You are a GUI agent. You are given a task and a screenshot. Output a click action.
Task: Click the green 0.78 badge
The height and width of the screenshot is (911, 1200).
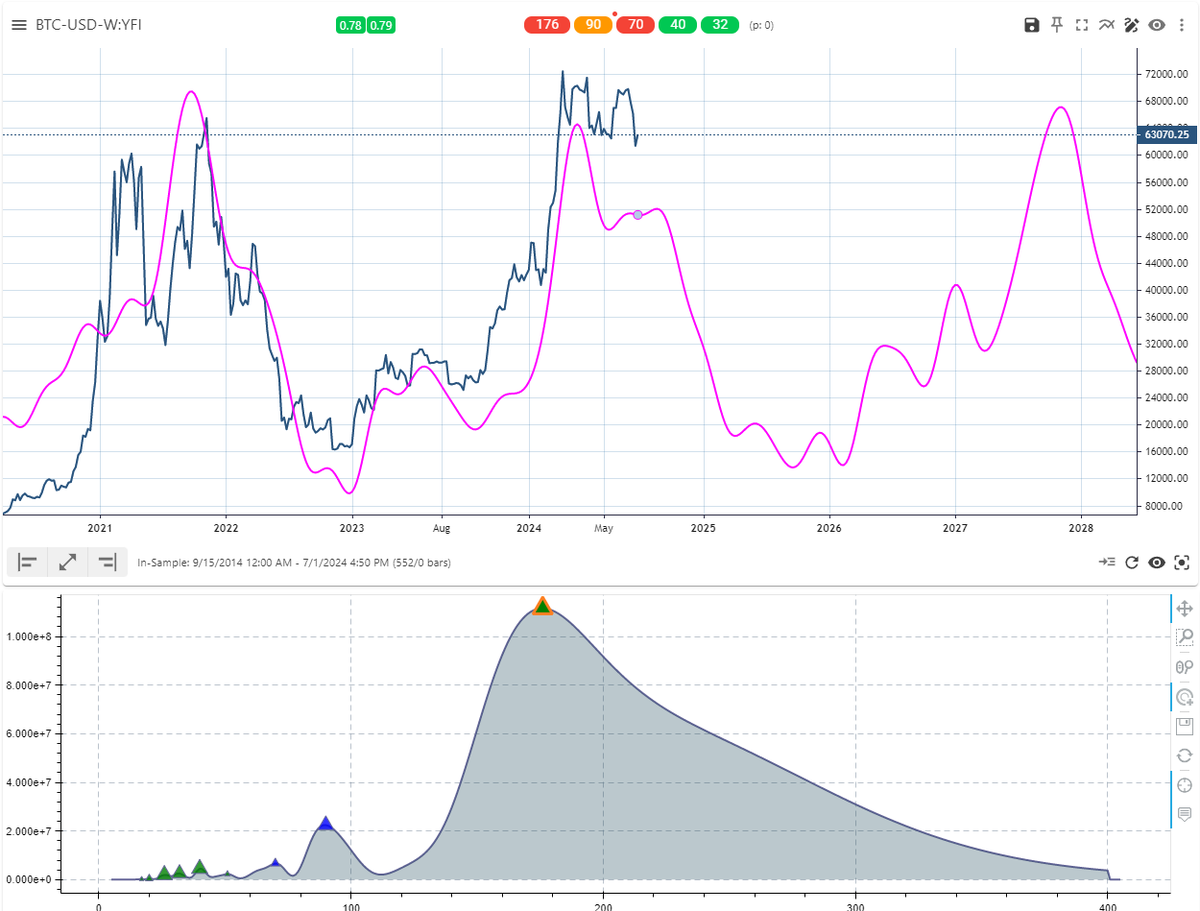[350, 25]
